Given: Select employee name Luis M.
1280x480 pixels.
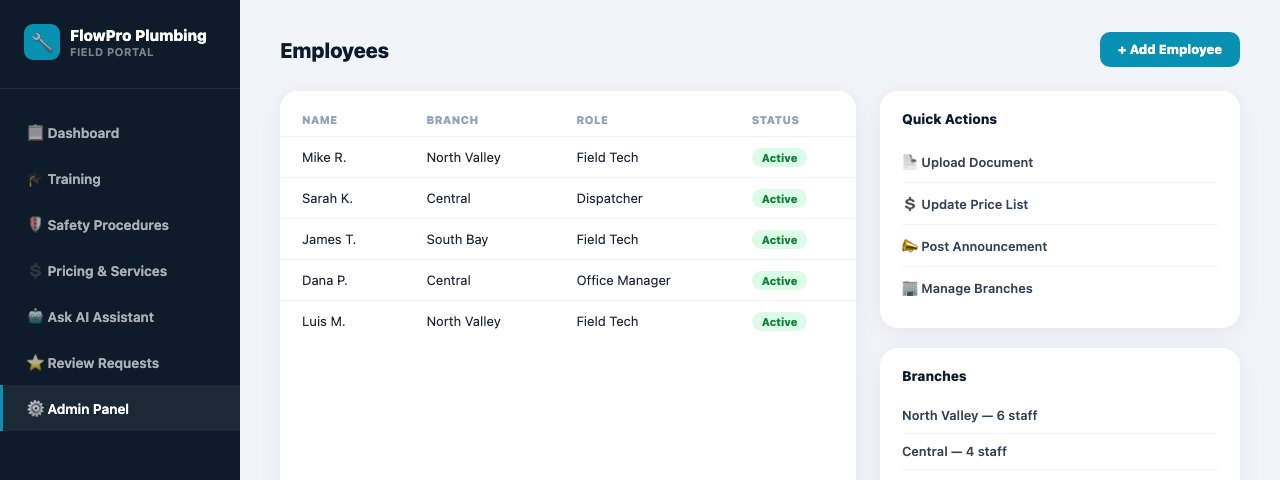Looking at the screenshot, I should point(324,322).
